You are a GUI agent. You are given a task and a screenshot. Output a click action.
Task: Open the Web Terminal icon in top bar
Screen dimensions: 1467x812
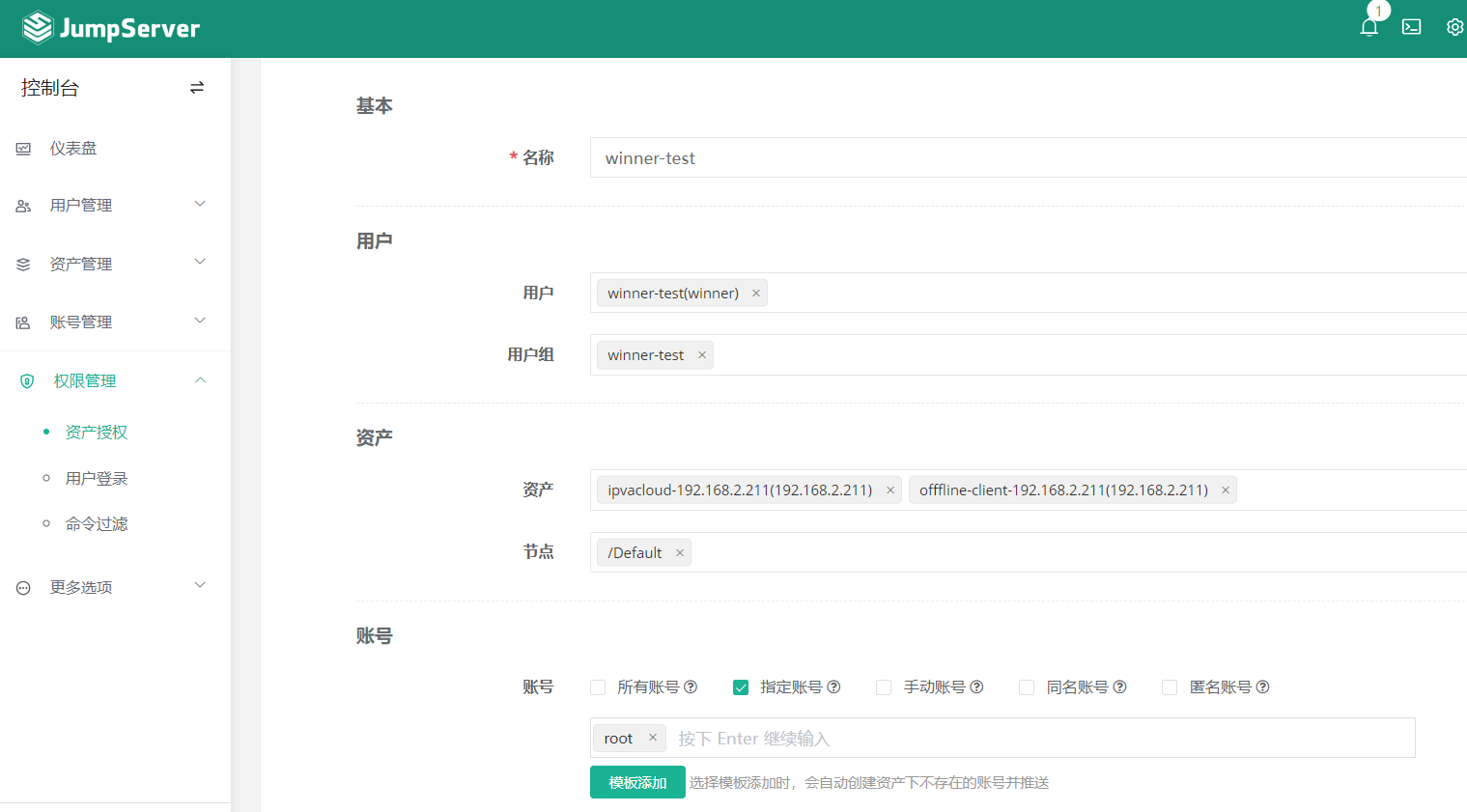tap(1411, 26)
